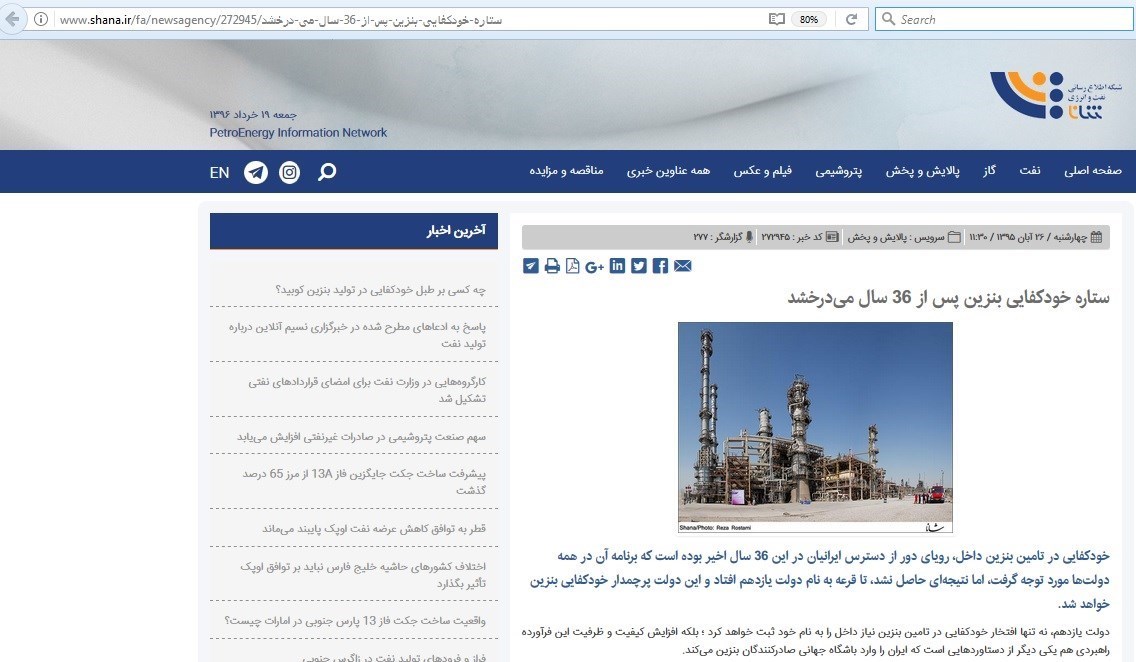Share the article on Google Plus
1136x662 pixels.
coord(594,266)
